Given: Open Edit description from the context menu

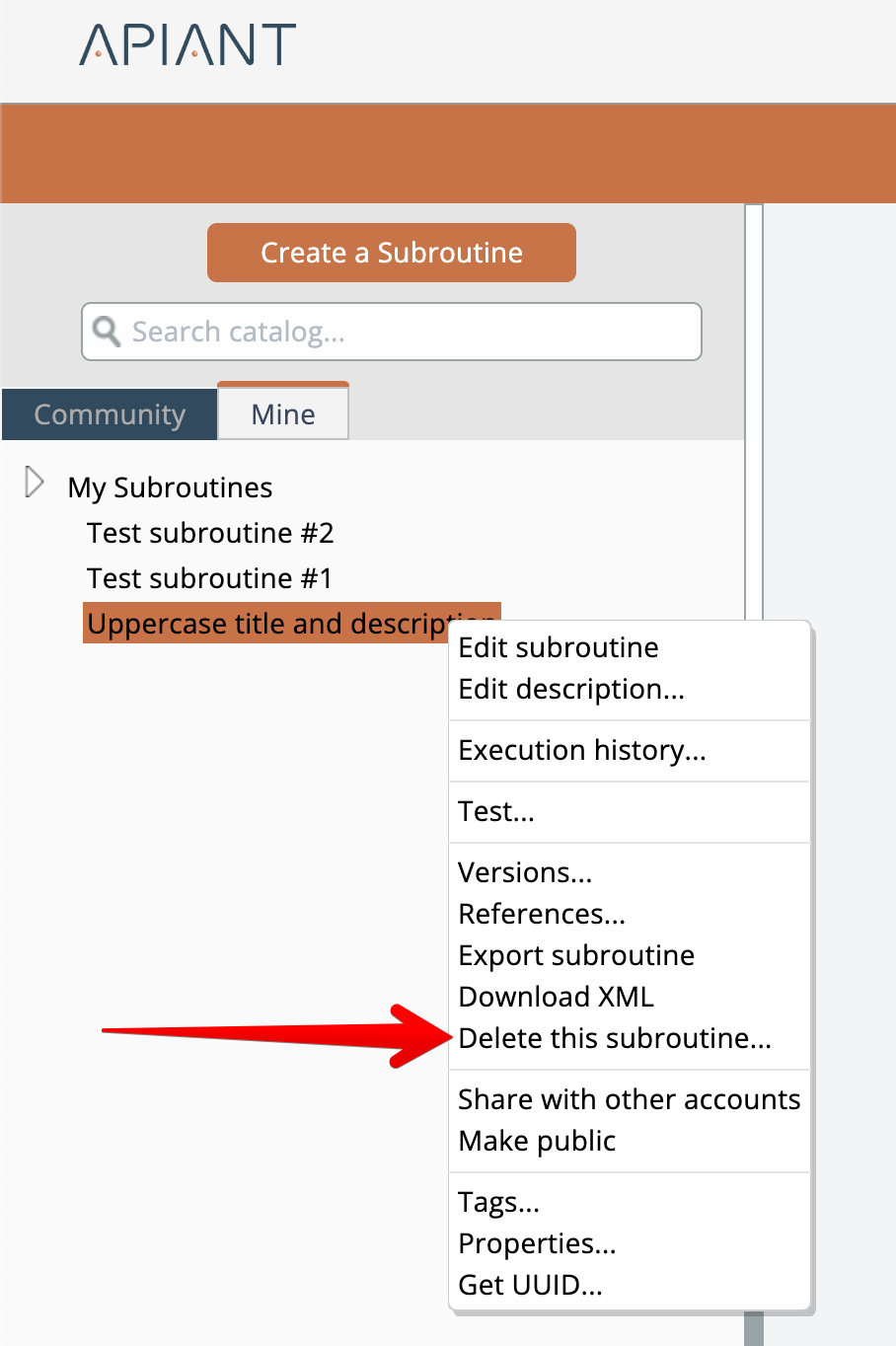Looking at the screenshot, I should coord(571,689).
